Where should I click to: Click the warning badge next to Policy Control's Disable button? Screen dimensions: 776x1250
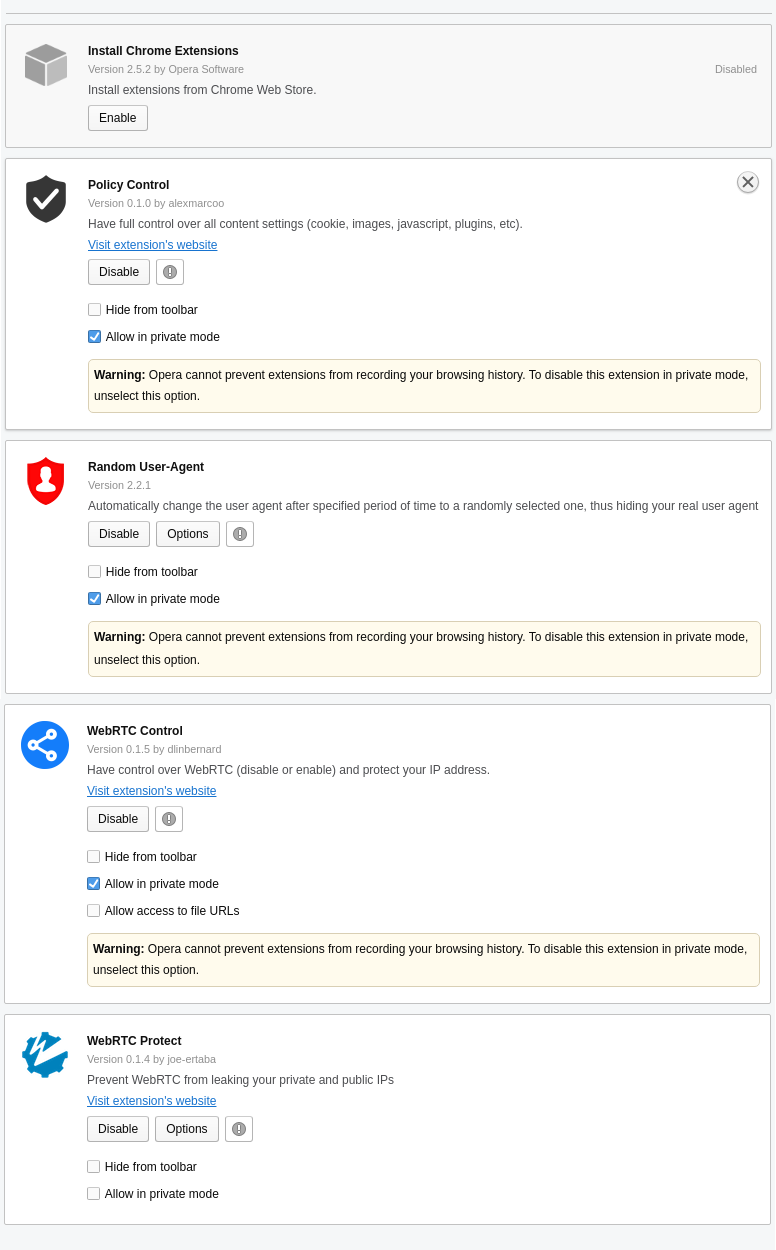[x=169, y=271]
